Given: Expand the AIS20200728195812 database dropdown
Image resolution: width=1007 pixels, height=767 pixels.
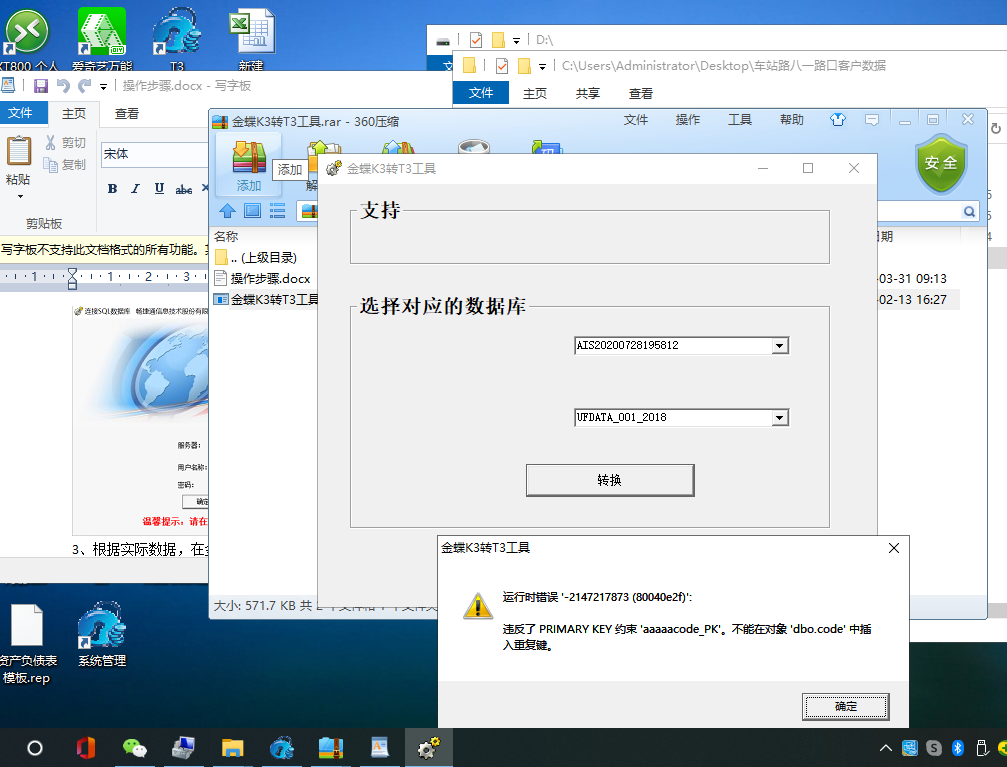Looking at the screenshot, I should coord(780,346).
